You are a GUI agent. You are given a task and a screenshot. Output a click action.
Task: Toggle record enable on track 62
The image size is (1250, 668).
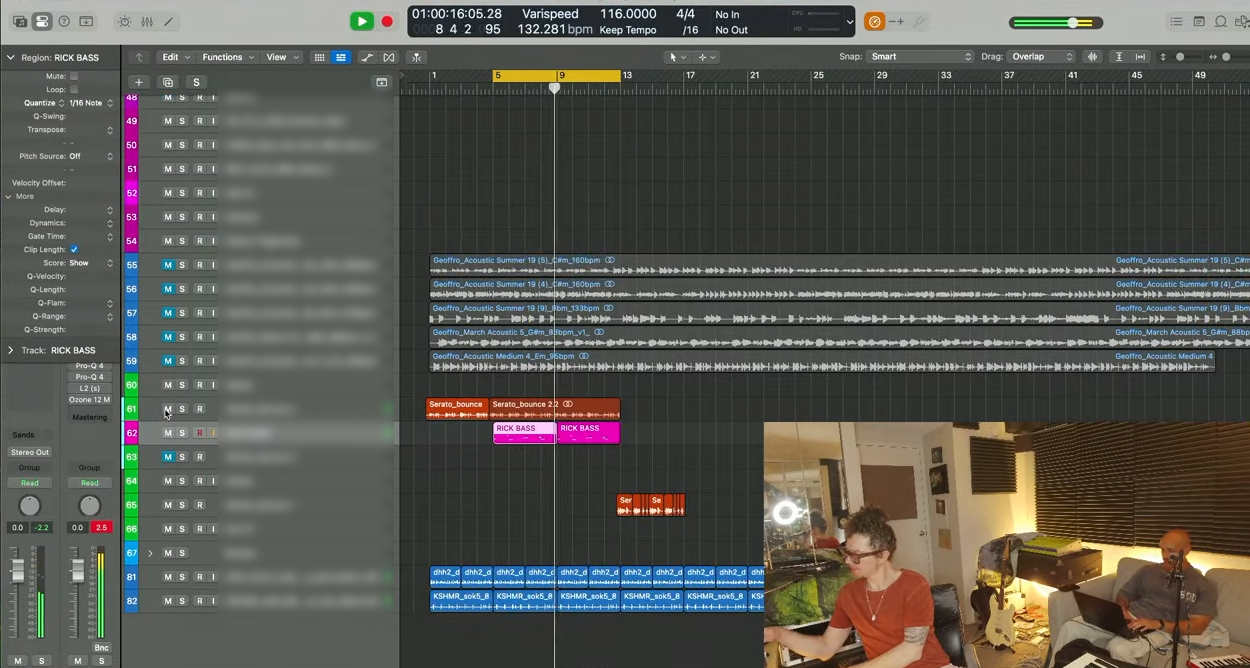[x=200, y=433]
